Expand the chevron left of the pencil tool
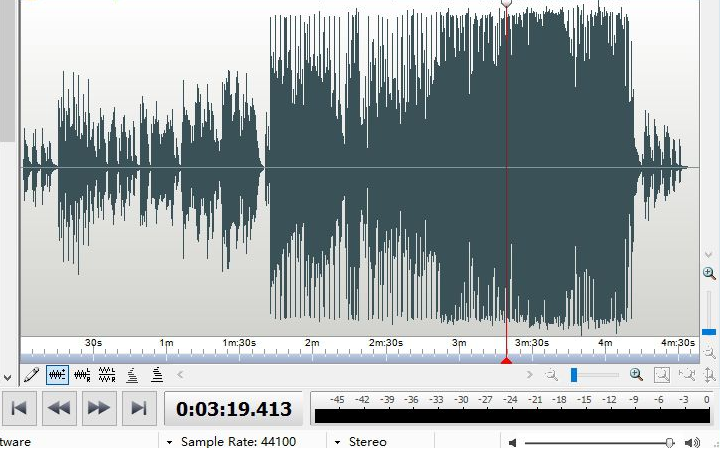This screenshot has height=449, width=720. (7, 378)
